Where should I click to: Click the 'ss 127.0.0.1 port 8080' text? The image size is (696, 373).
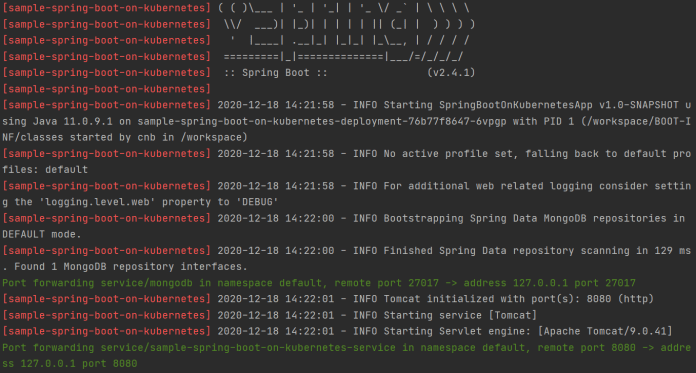(70, 364)
